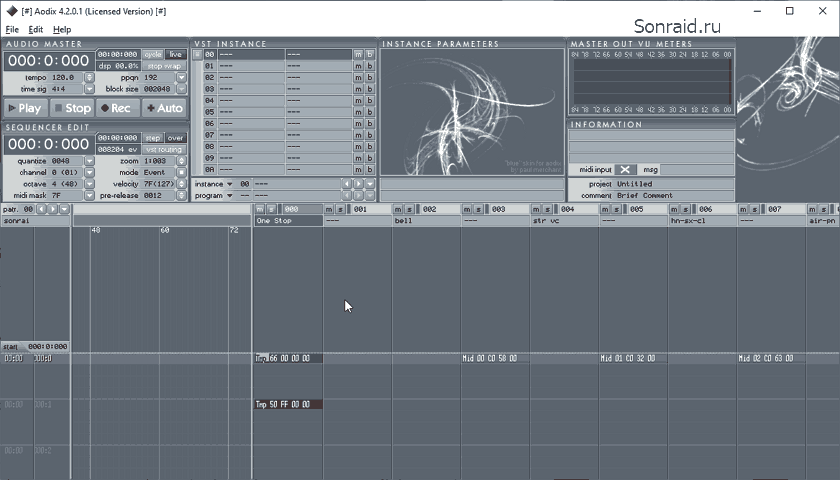Image resolution: width=840 pixels, height=480 pixels.
Task: Solo track 000
Action: click(x=271, y=209)
